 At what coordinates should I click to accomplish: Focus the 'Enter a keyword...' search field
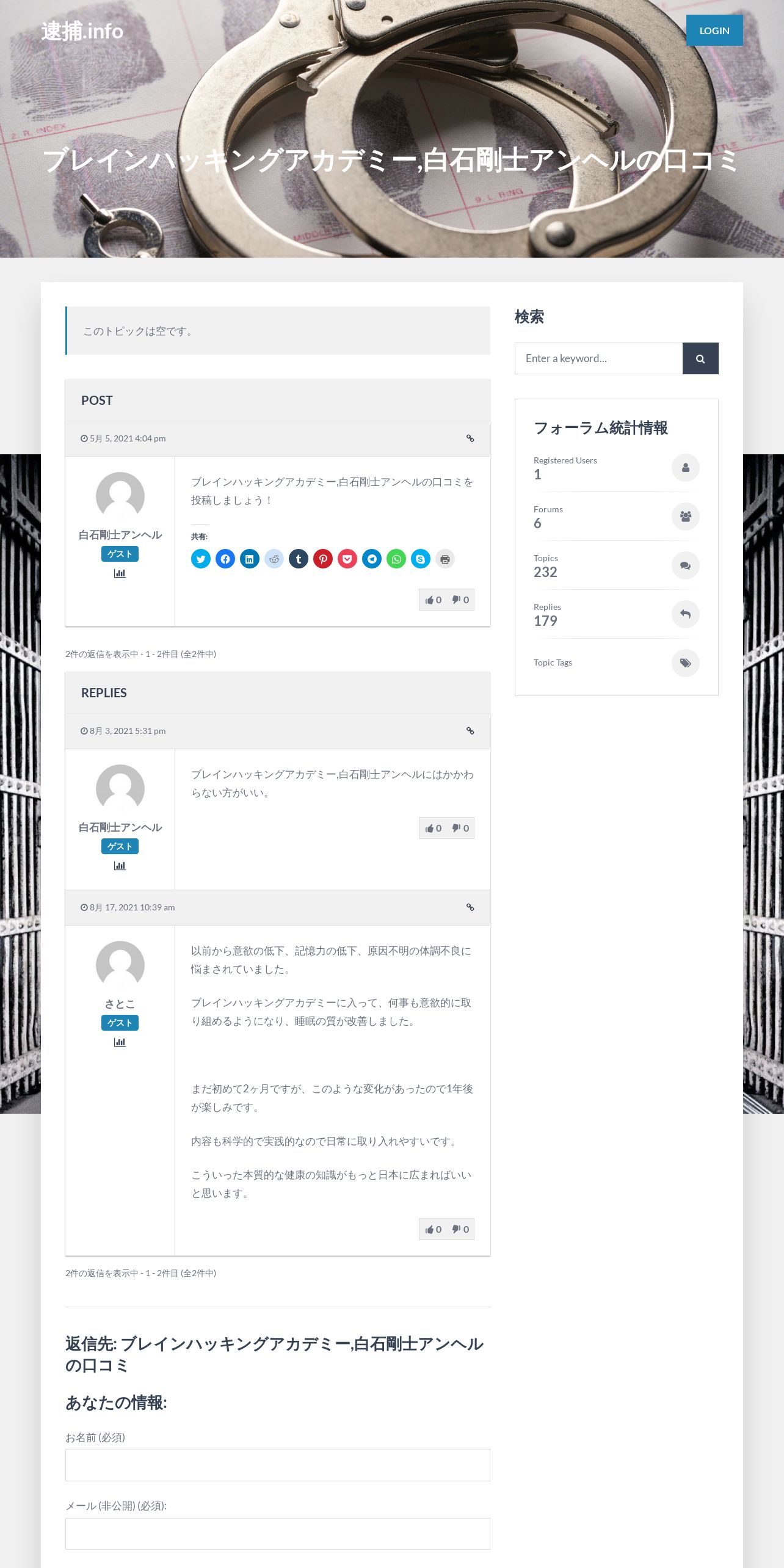[x=598, y=358]
